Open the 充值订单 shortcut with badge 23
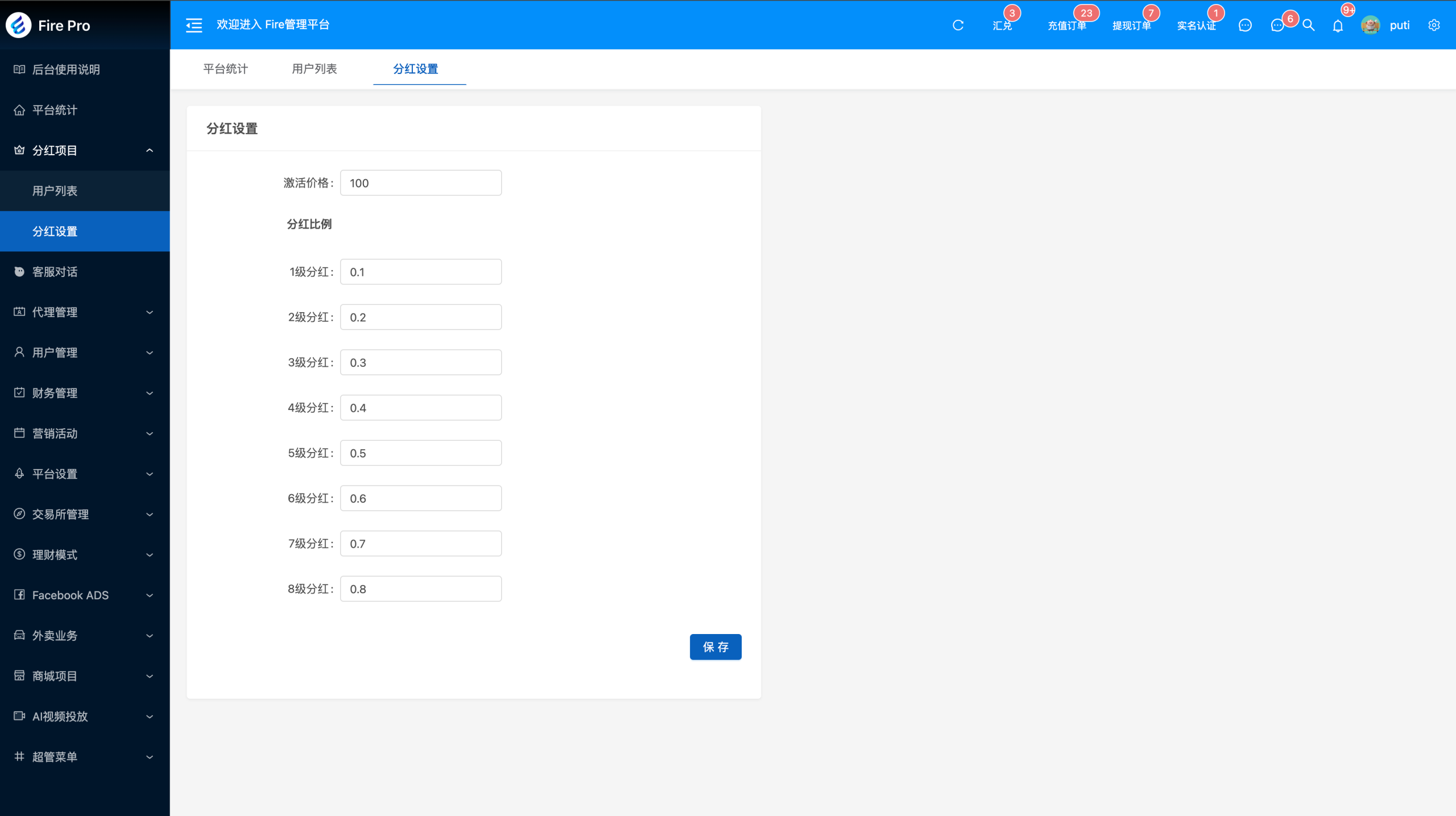Screen dimensions: 1456x816 [x=1067, y=26]
